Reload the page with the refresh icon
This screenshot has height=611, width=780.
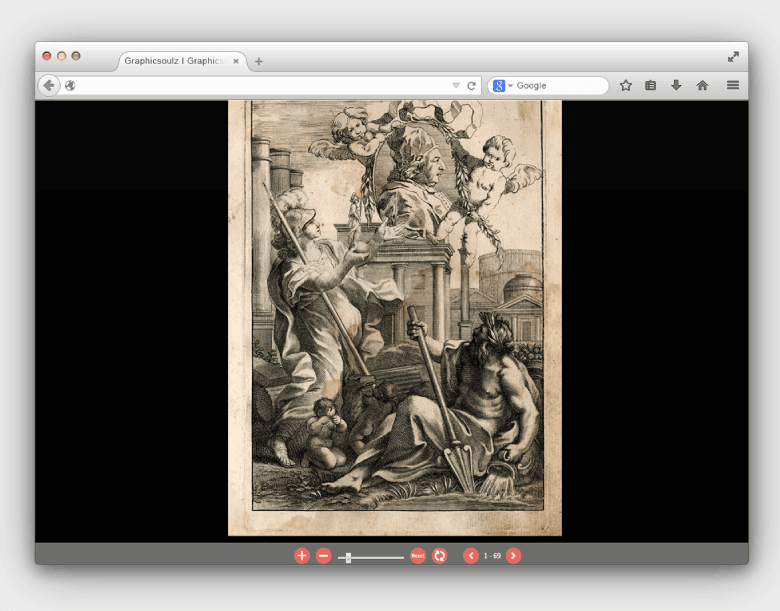pyautogui.click(x=472, y=86)
